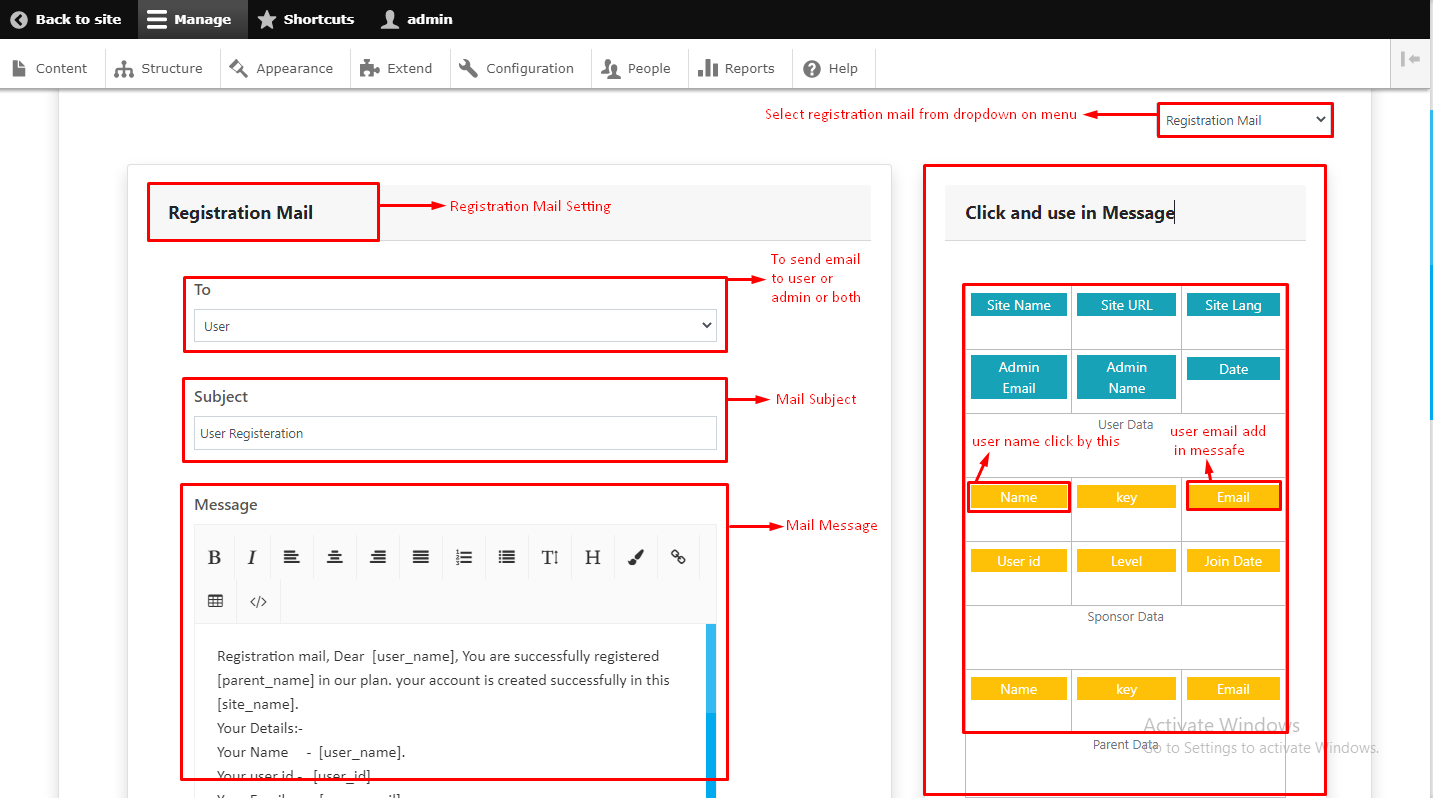This screenshot has width=1433, height=798.
Task: Open the font size option
Action: (550, 557)
